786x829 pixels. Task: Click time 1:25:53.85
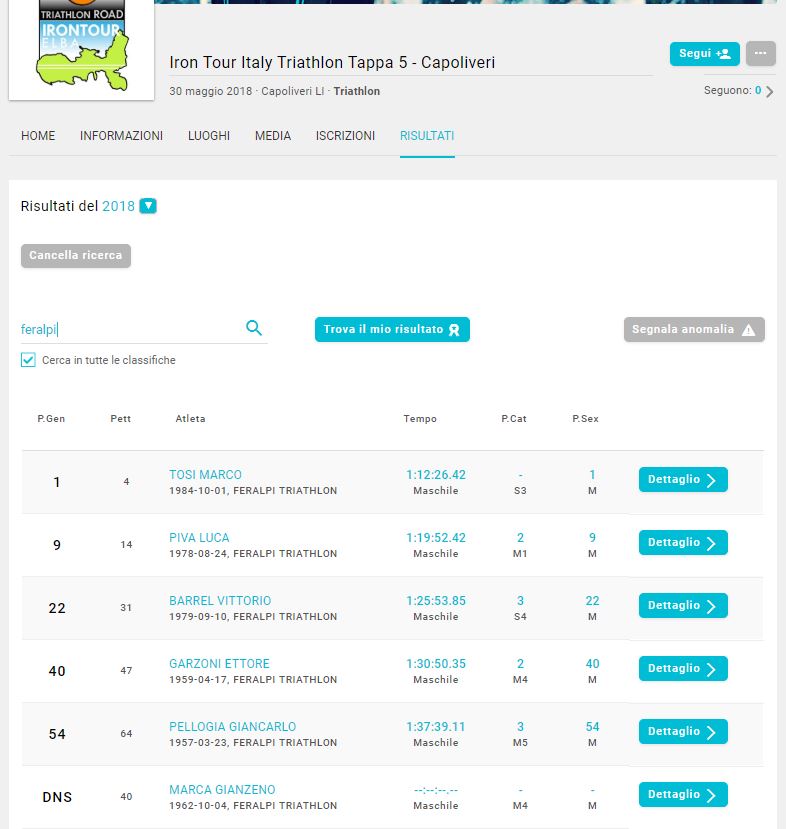pyautogui.click(x=436, y=601)
